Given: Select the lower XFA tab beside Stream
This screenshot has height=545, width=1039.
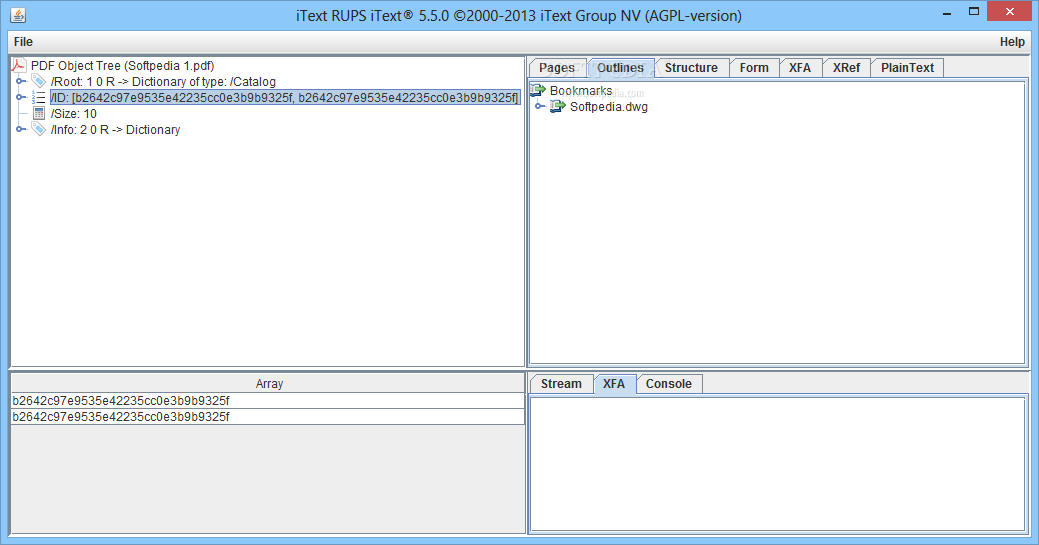Looking at the screenshot, I should [614, 384].
